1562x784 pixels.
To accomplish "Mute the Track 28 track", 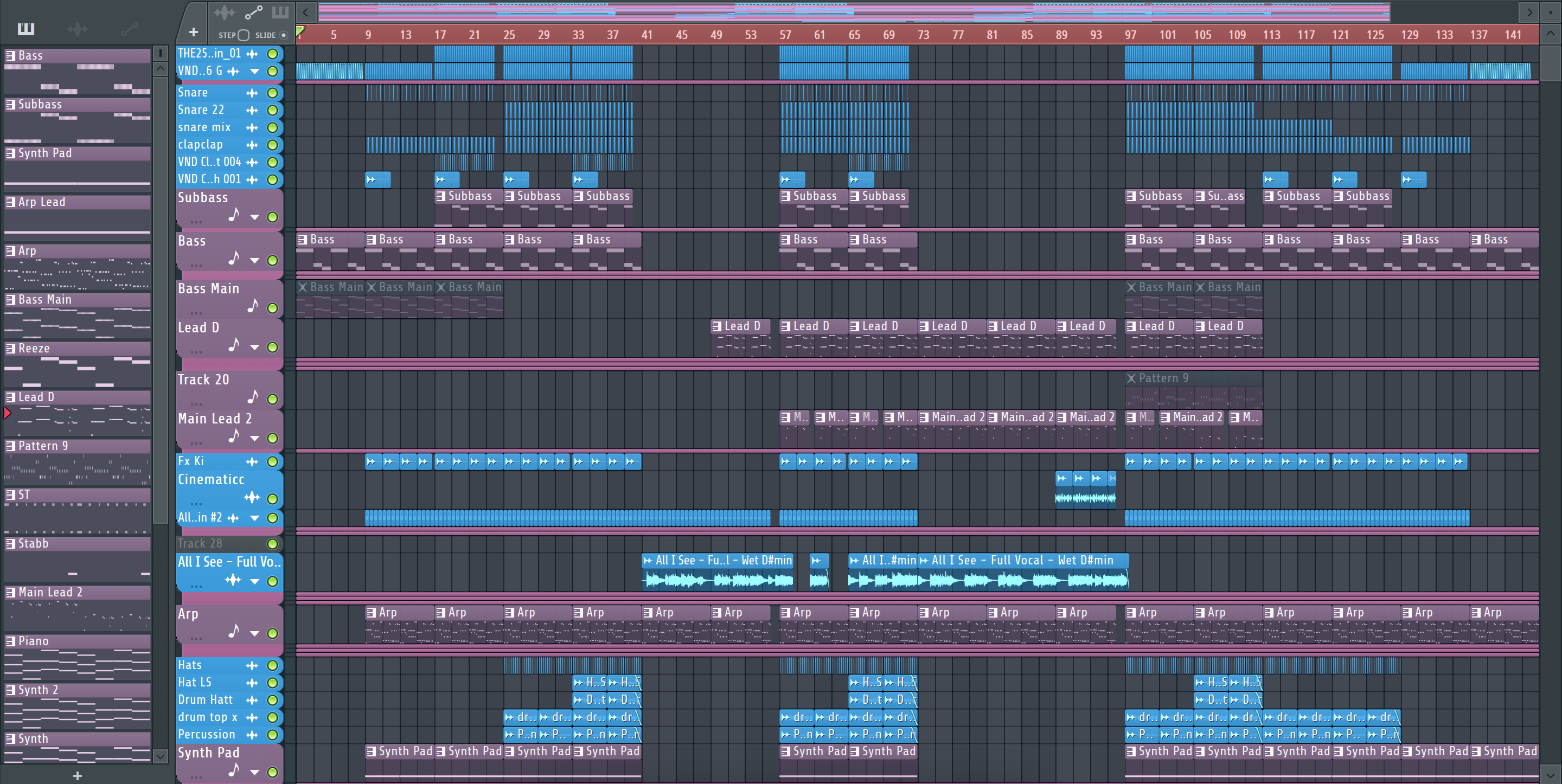I will [273, 544].
